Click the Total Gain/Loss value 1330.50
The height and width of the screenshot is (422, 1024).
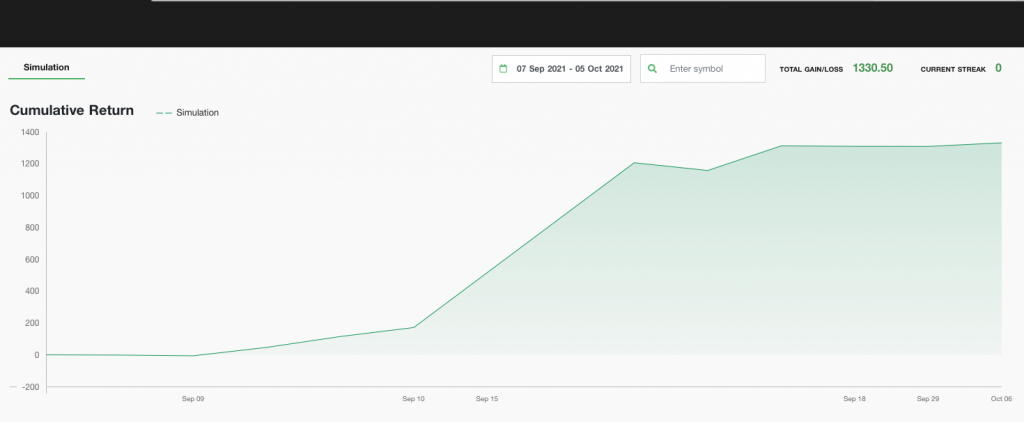[x=872, y=68]
